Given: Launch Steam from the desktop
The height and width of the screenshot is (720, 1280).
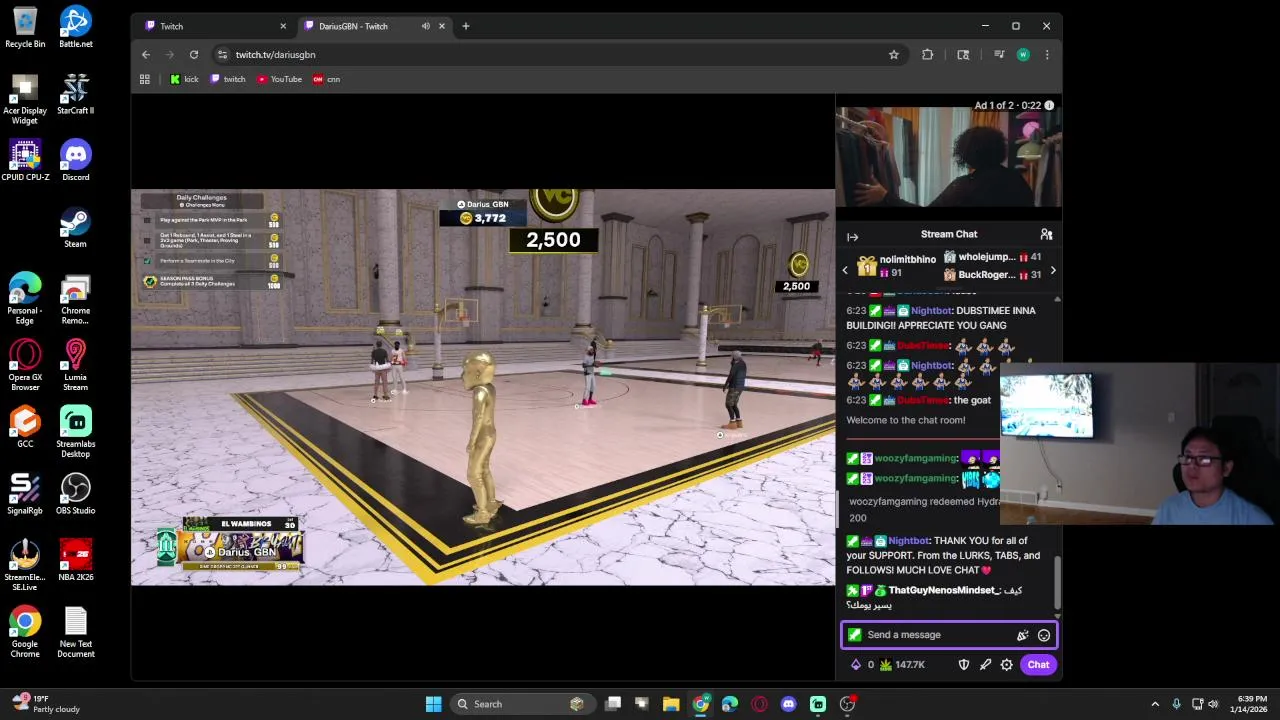Looking at the screenshot, I should [x=76, y=227].
